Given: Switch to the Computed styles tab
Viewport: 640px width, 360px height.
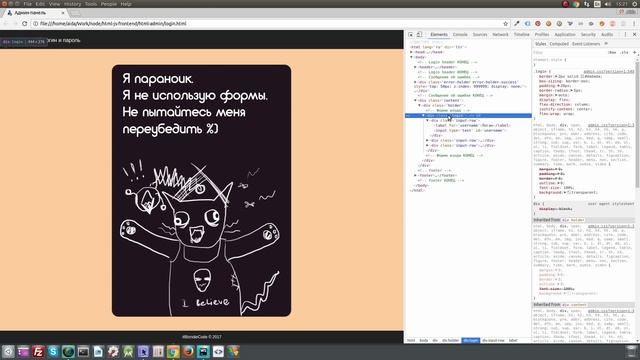Looking at the screenshot, I should click(559, 44).
